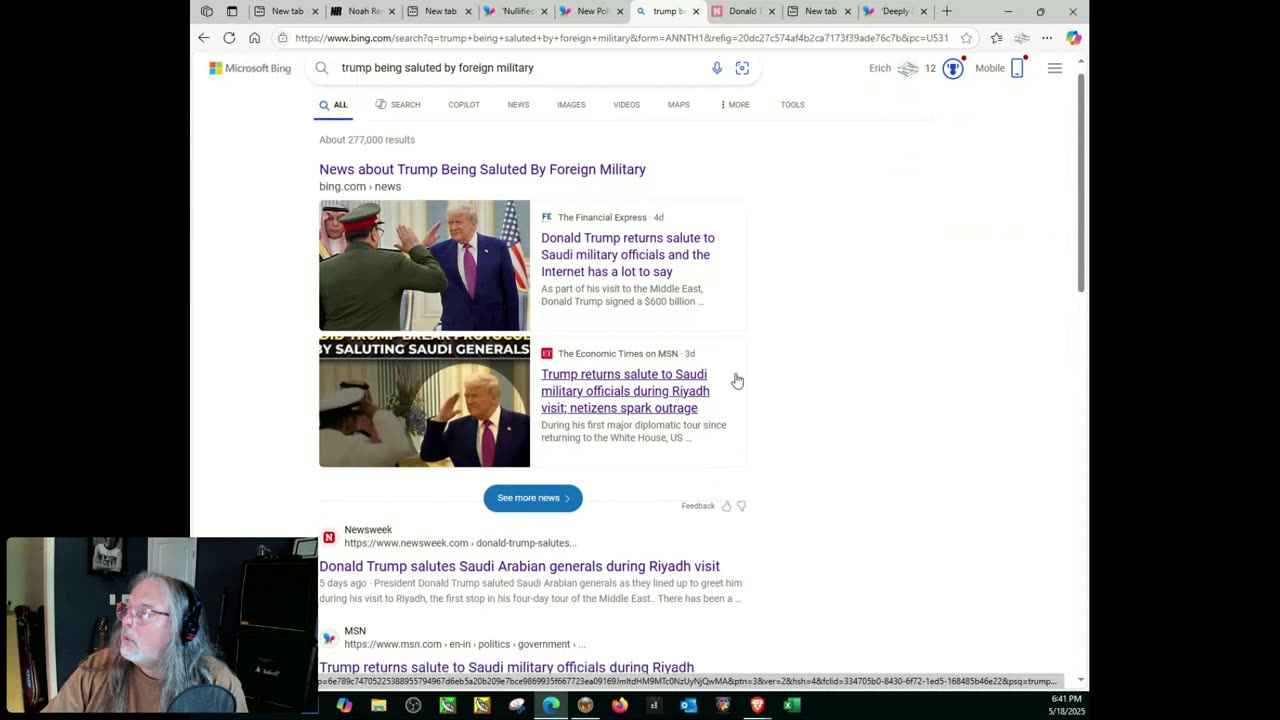This screenshot has width=1280, height=720.
Task: Give thumbs down feedback on news
Action: (741, 506)
